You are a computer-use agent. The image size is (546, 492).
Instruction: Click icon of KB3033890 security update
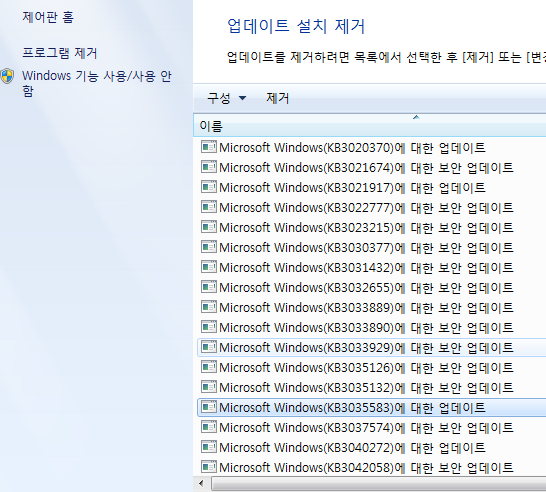[x=209, y=327]
